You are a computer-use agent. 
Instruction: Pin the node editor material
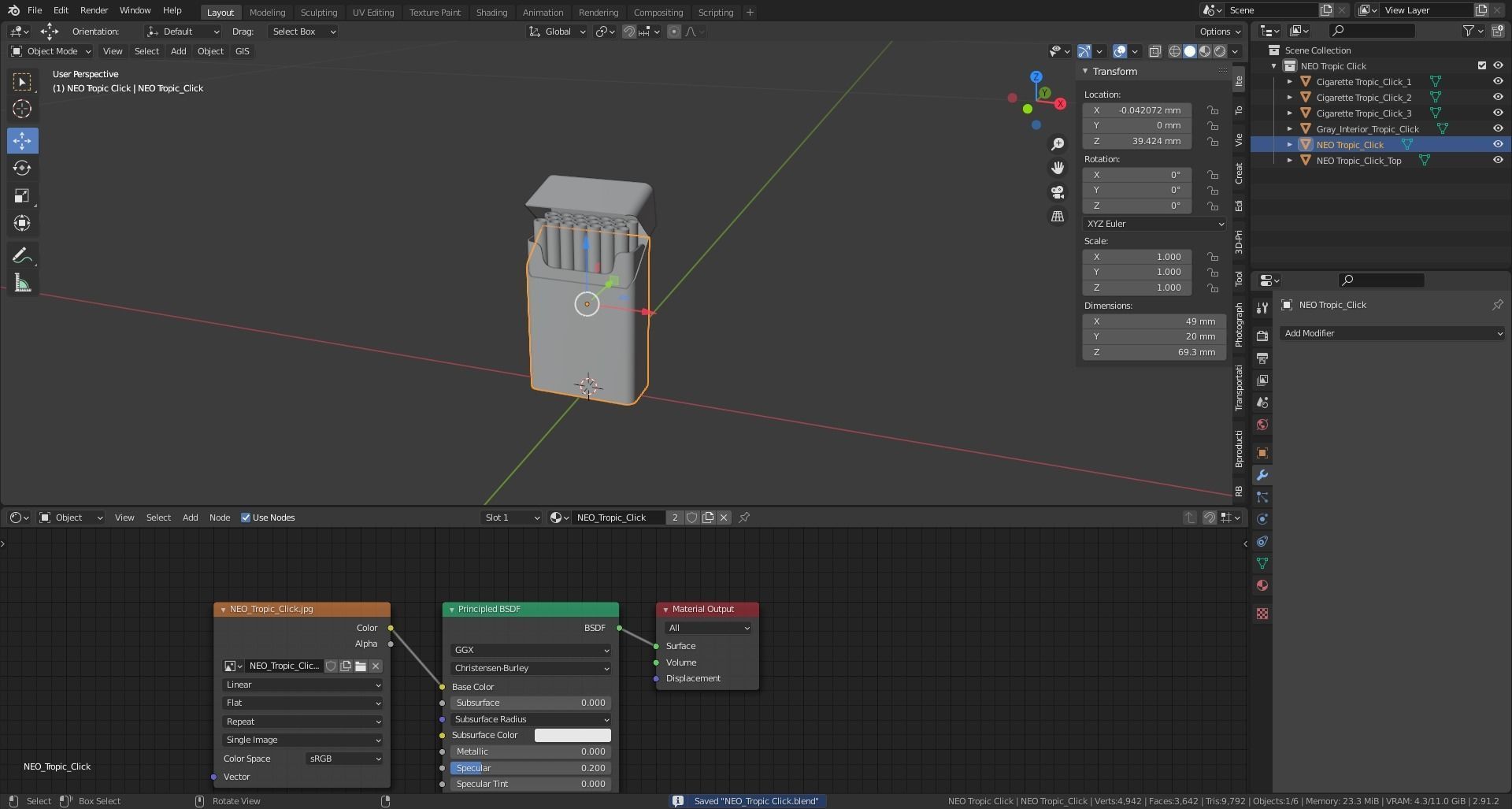[744, 518]
